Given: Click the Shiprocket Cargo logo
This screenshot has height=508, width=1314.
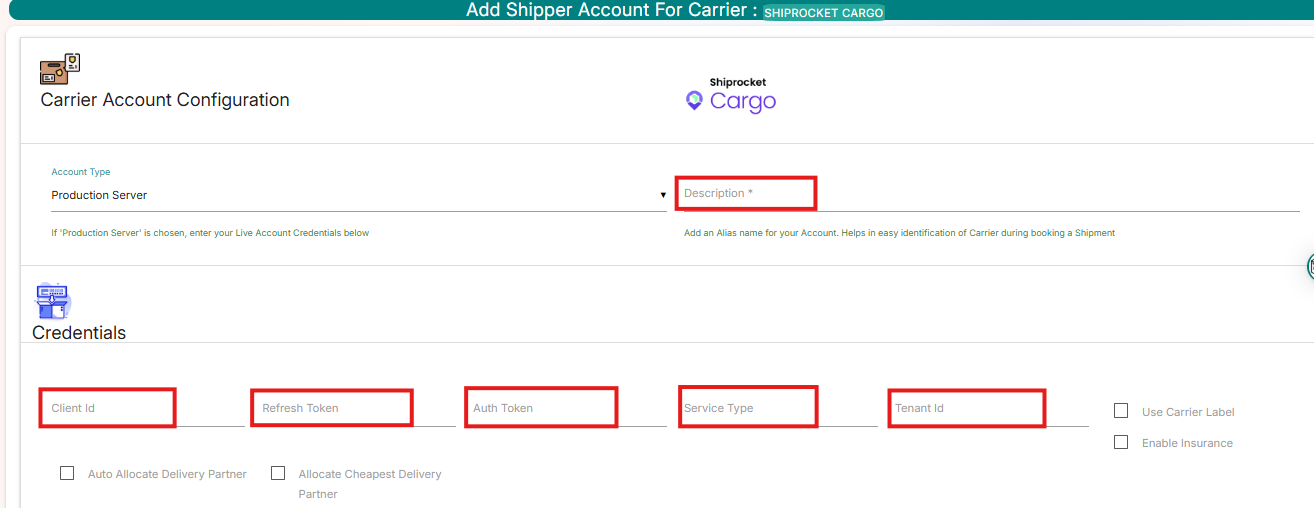Looking at the screenshot, I should coord(731,95).
